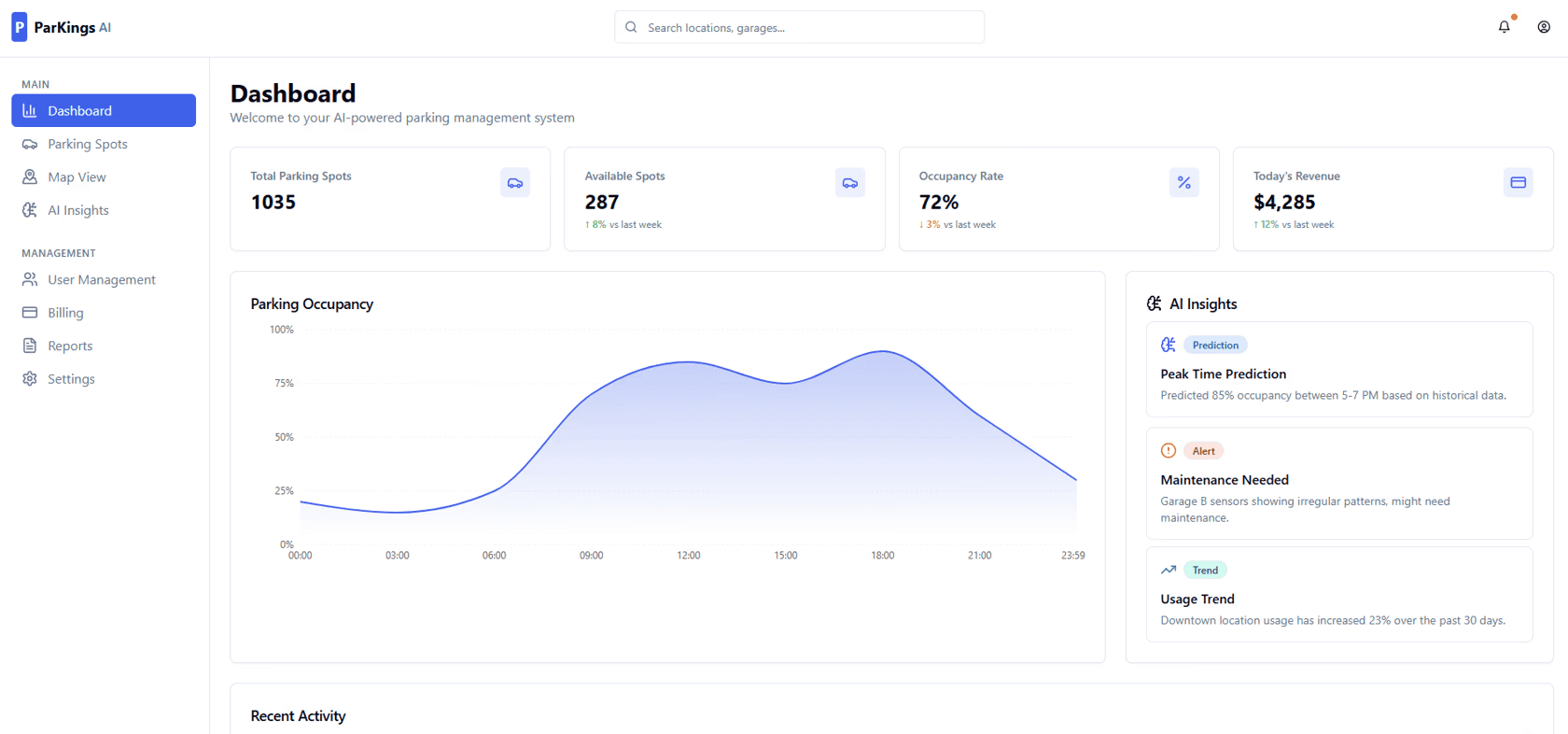Click the 75% label on chart axis
The height and width of the screenshot is (734, 1568).
click(x=284, y=383)
